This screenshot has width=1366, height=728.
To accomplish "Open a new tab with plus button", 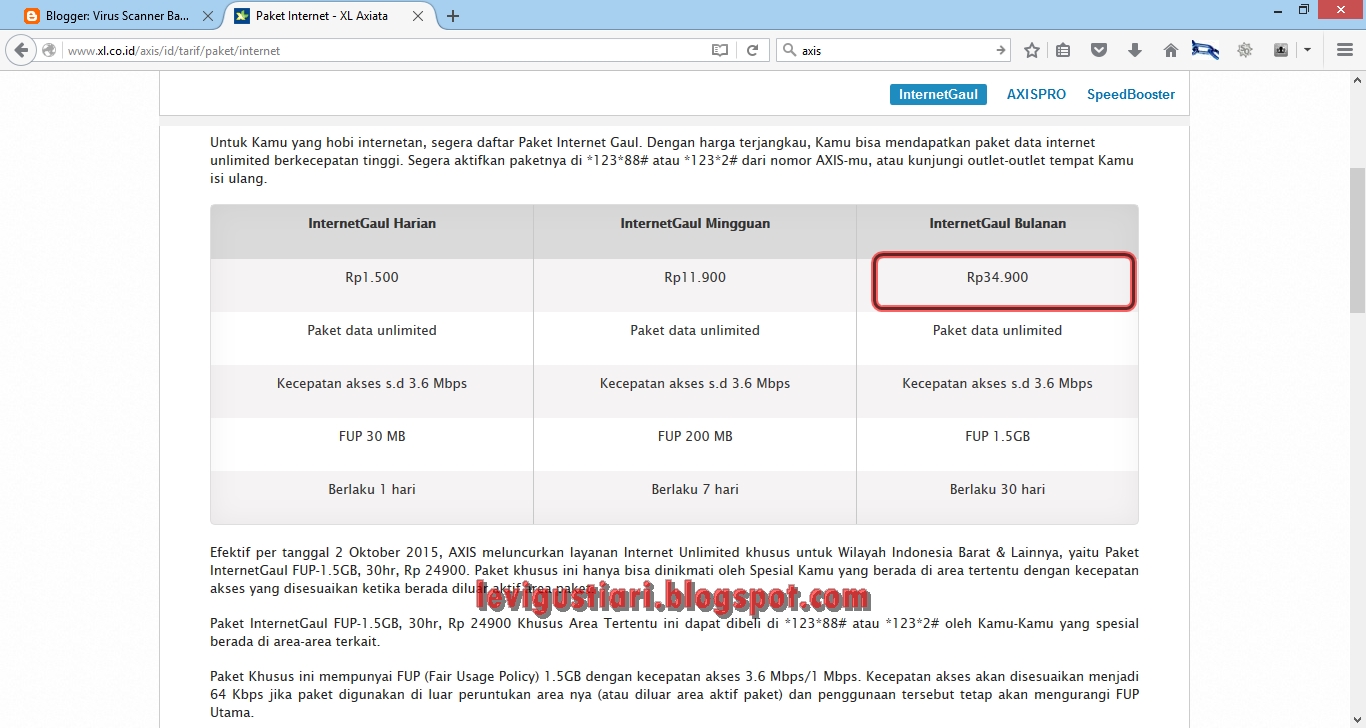I will [x=453, y=16].
